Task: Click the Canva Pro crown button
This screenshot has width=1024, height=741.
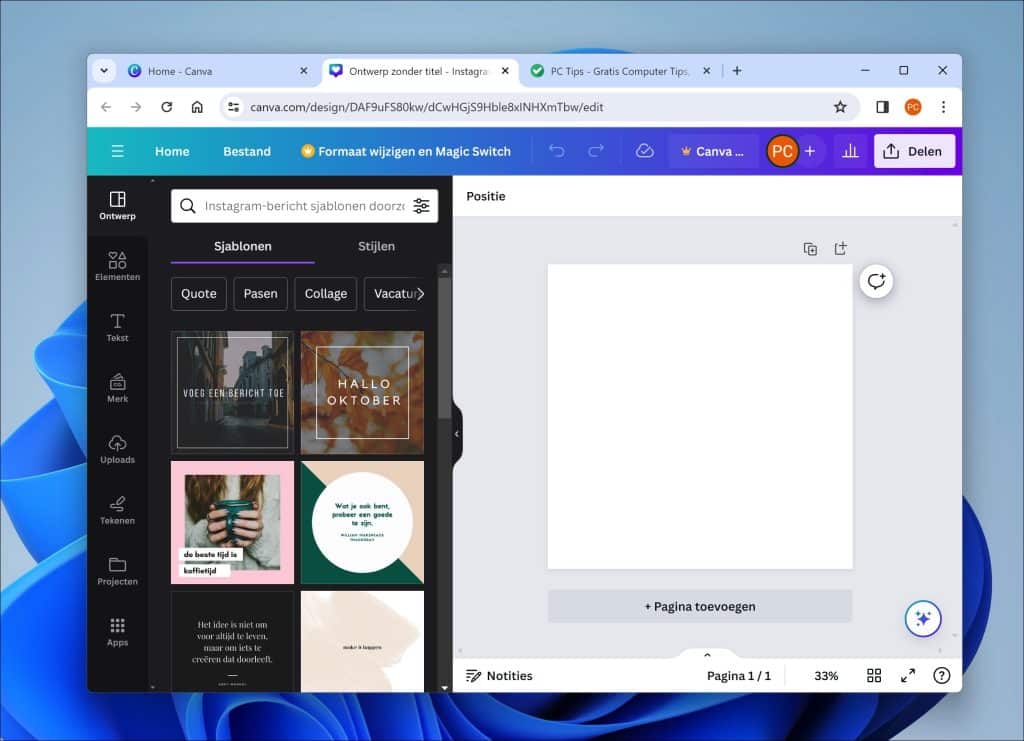Action: point(713,151)
